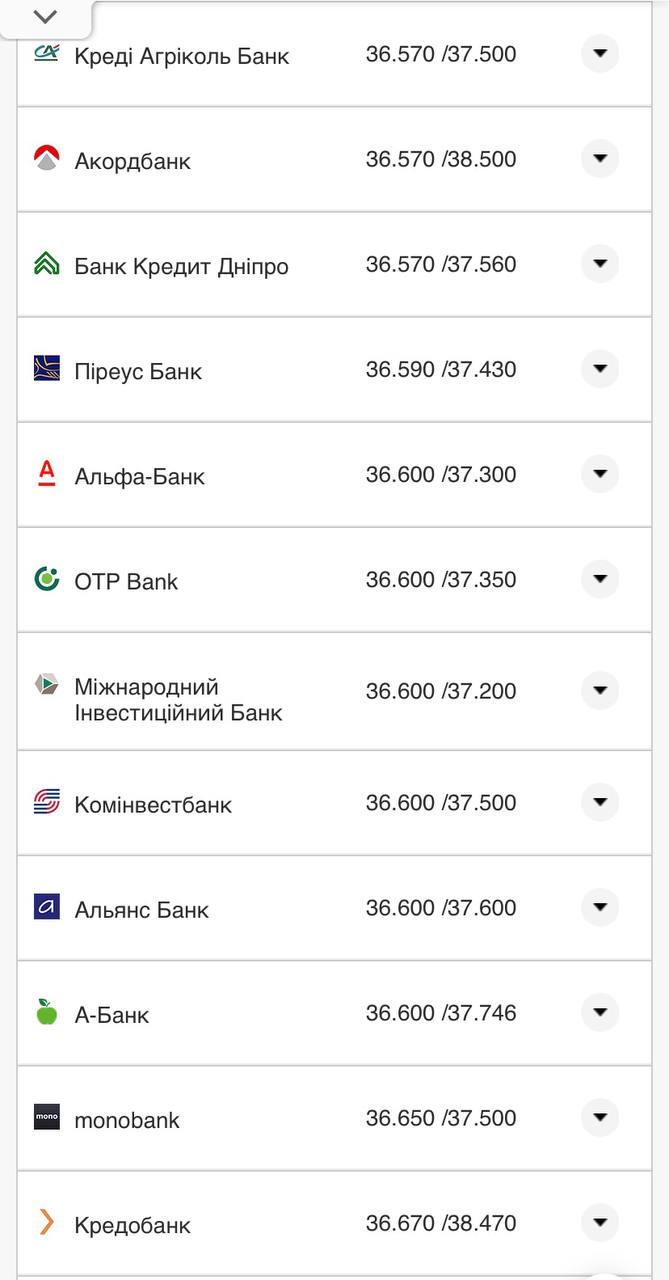Click the Комінвестбанк striped globe logo
Image resolution: width=669 pixels, height=1280 pixels.
click(x=47, y=802)
